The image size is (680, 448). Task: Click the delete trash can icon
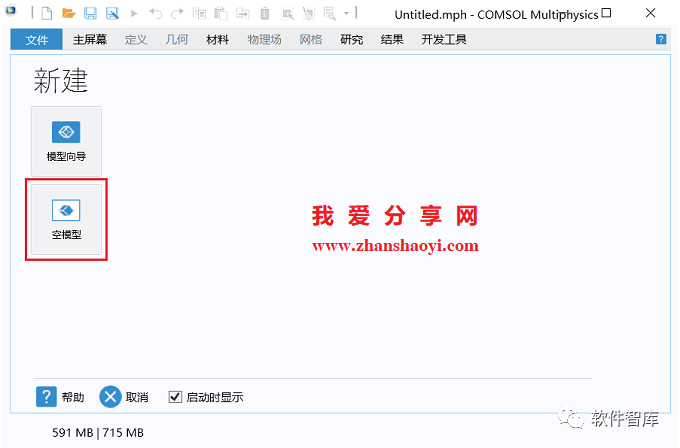(265, 13)
